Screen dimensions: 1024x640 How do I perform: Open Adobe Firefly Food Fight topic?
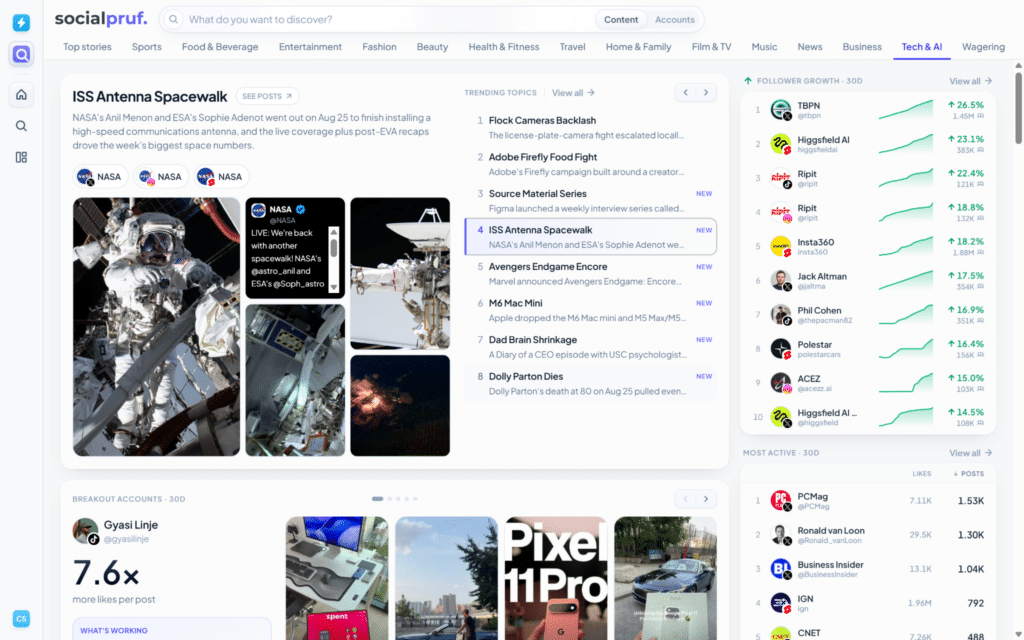[x=590, y=164]
